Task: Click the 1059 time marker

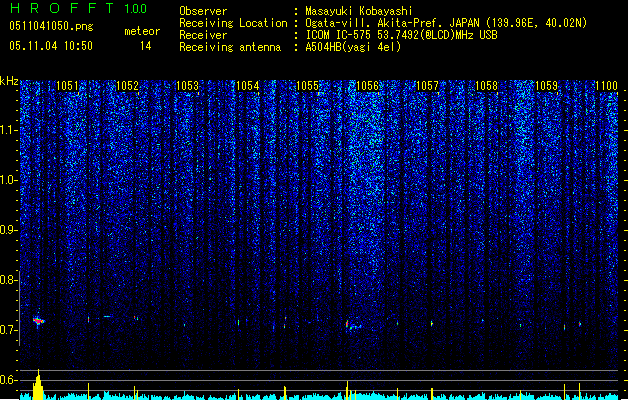Action: pyautogui.click(x=546, y=86)
